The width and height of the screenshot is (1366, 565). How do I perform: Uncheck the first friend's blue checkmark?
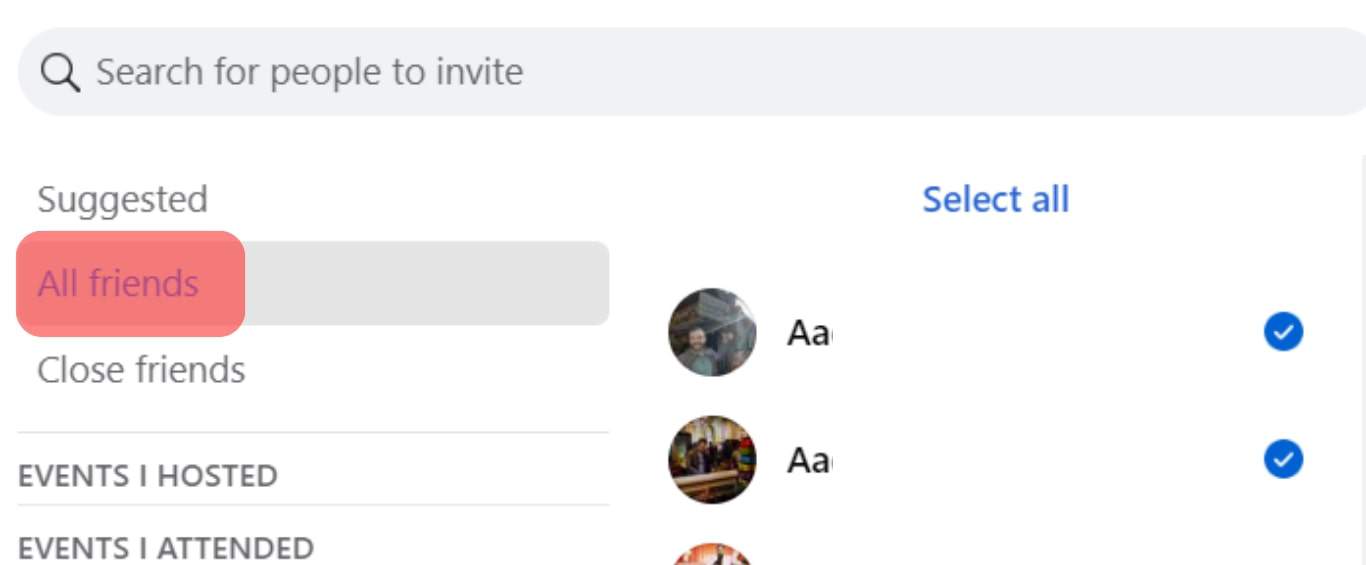click(x=1283, y=332)
